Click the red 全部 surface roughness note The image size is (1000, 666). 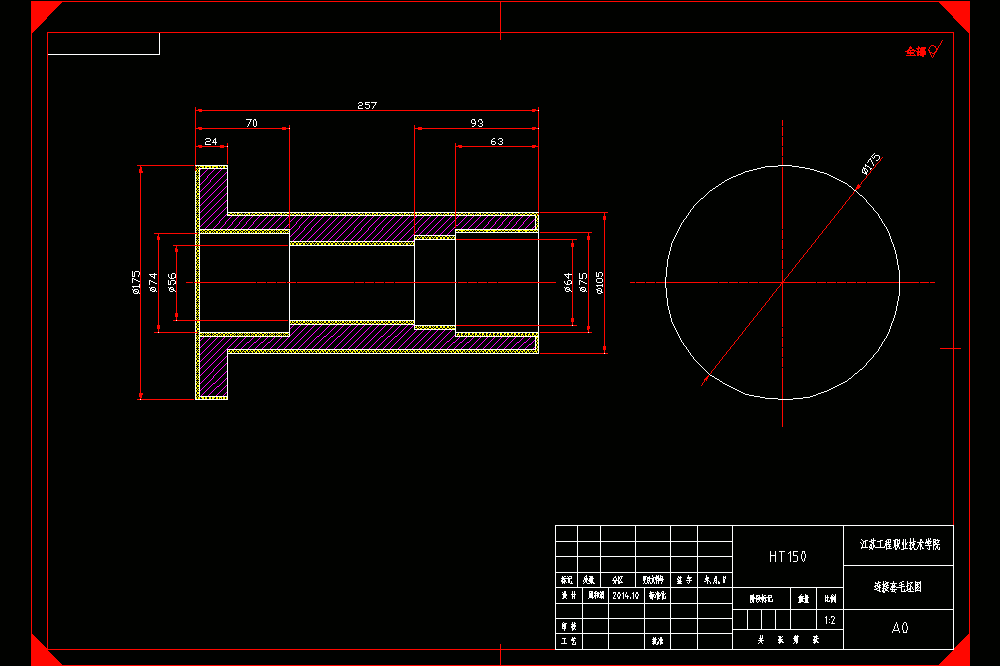pos(916,52)
